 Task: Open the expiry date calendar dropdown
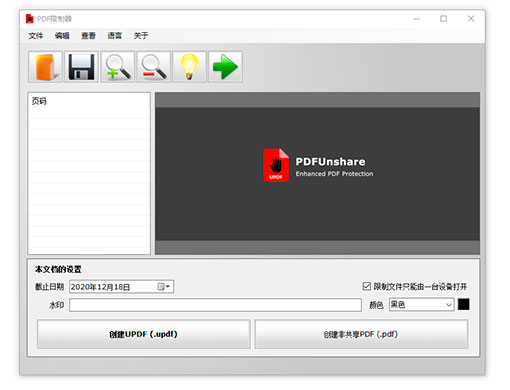(164, 287)
